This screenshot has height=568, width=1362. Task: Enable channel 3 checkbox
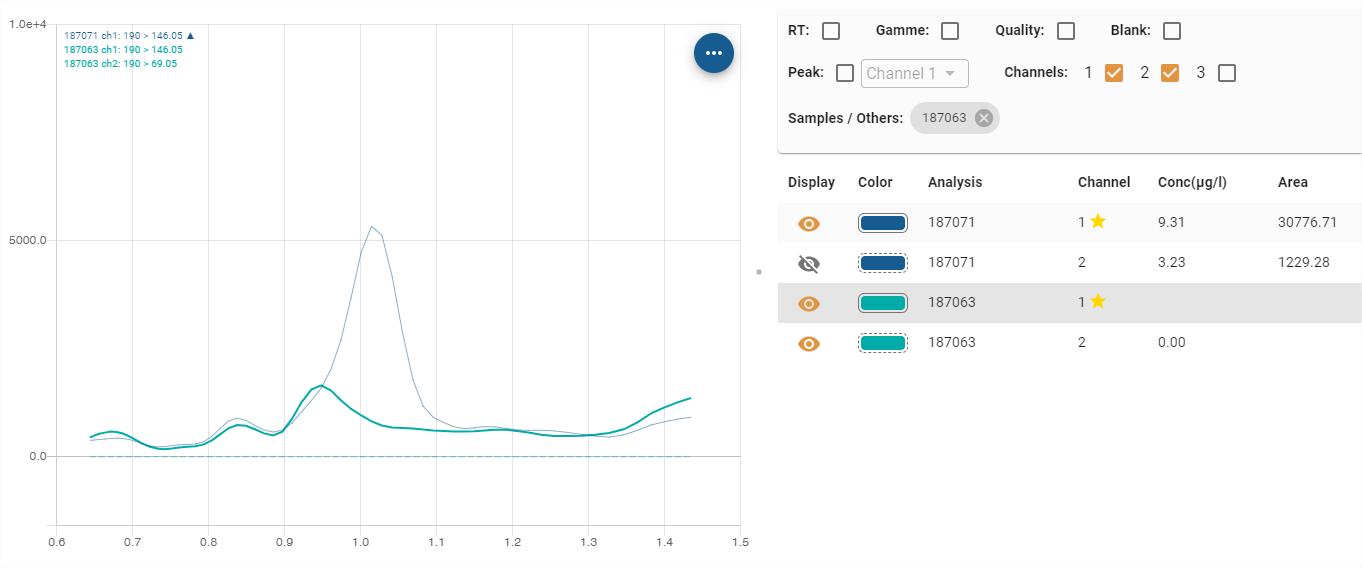[x=1227, y=73]
